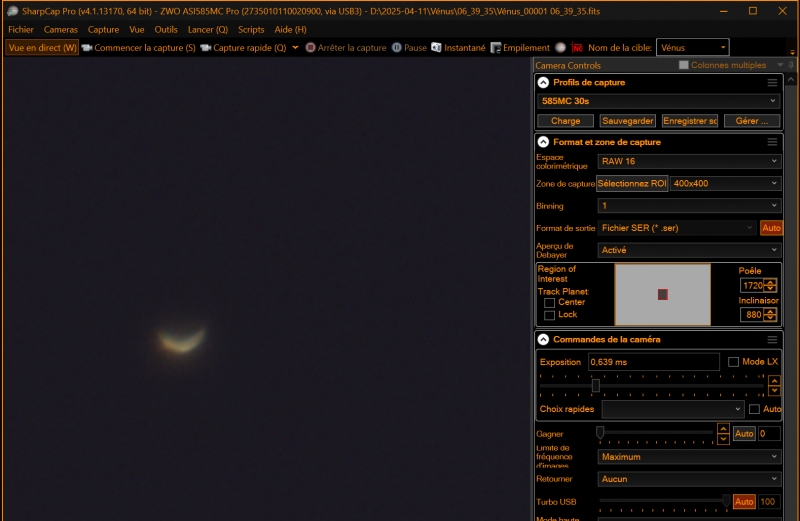Open the Cameras menu
800x521 pixels.
(x=61, y=30)
